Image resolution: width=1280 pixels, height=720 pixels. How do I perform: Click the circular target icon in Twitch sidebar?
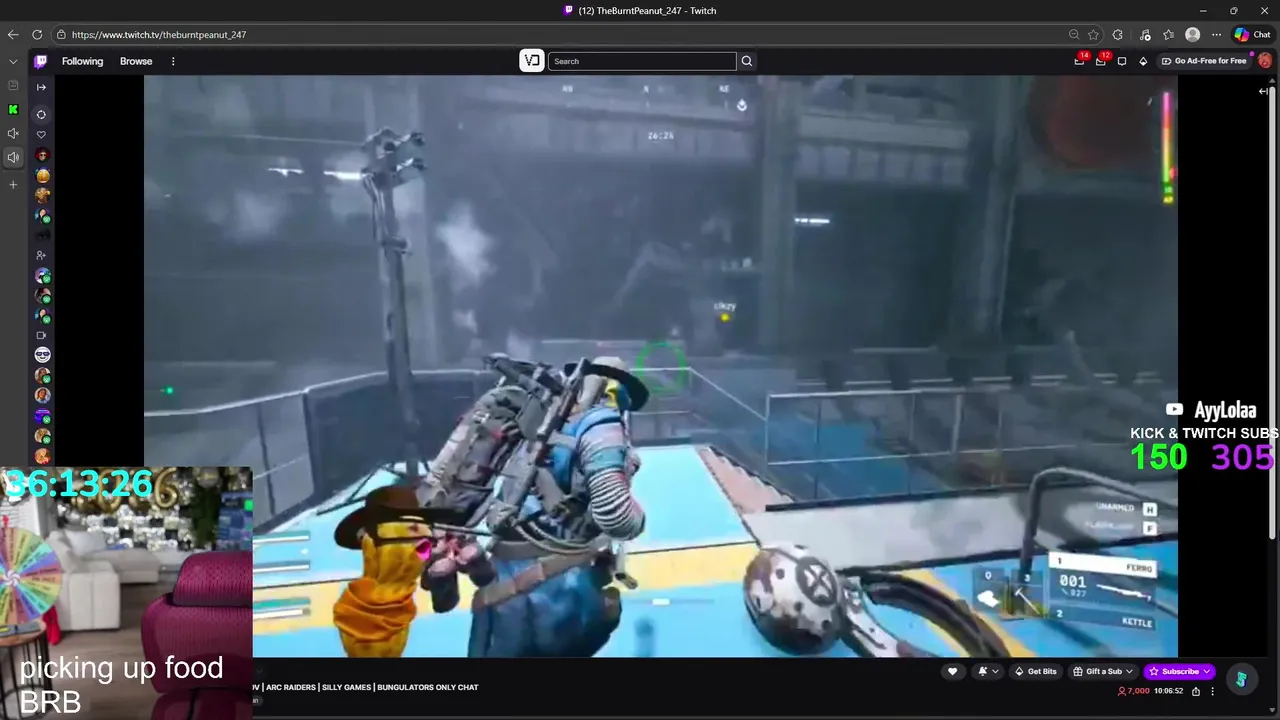pos(41,114)
